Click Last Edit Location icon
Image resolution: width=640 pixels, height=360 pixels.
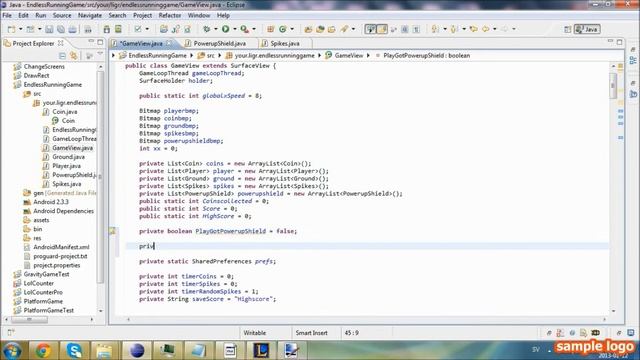(x=473, y=29)
